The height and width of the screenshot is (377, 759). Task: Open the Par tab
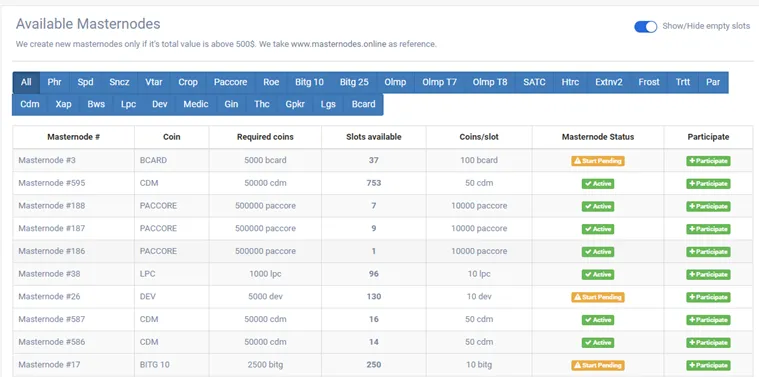[713, 82]
